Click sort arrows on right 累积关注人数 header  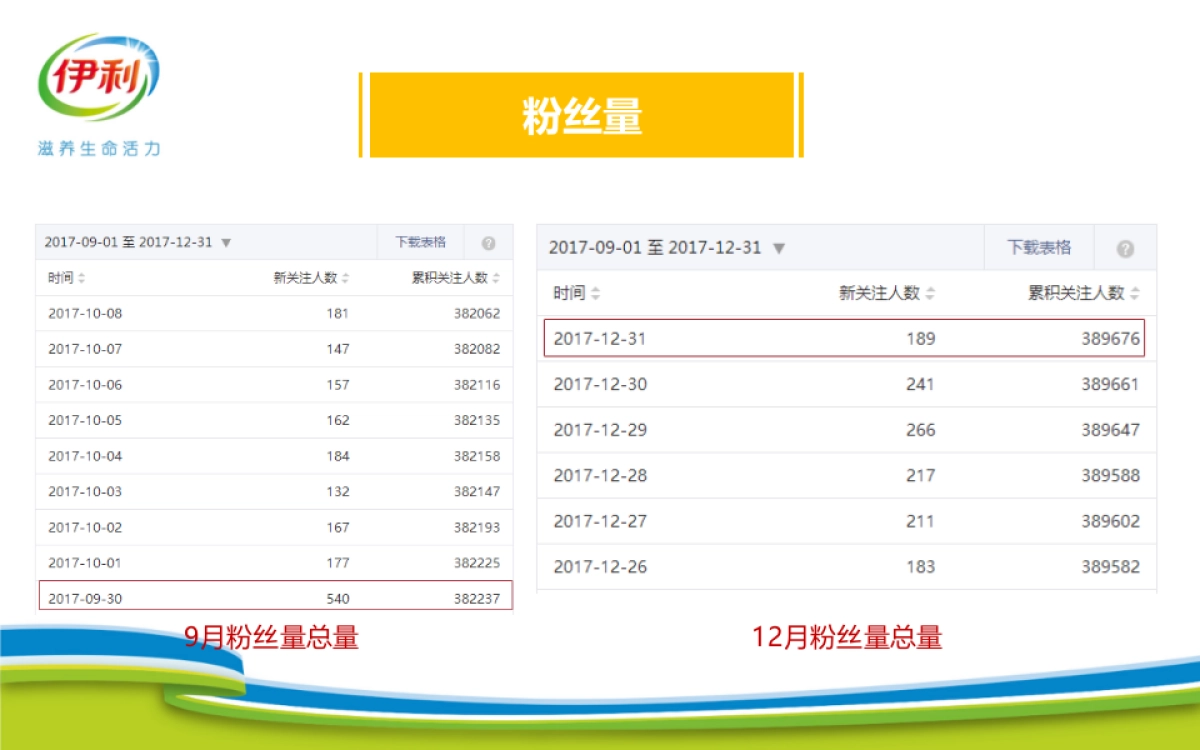point(1134,293)
